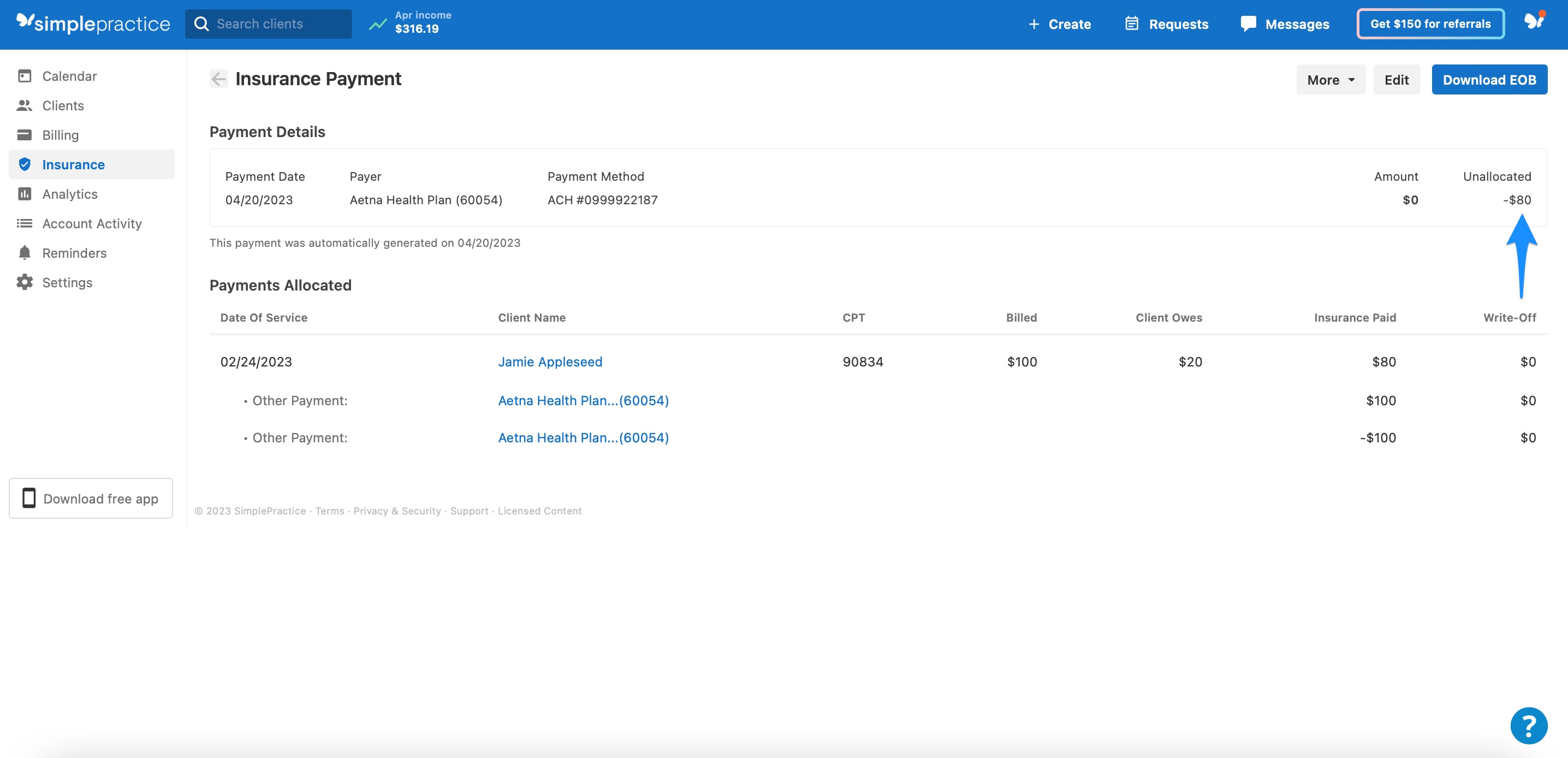Click the Unallocated -$80 value

(1516, 200)
